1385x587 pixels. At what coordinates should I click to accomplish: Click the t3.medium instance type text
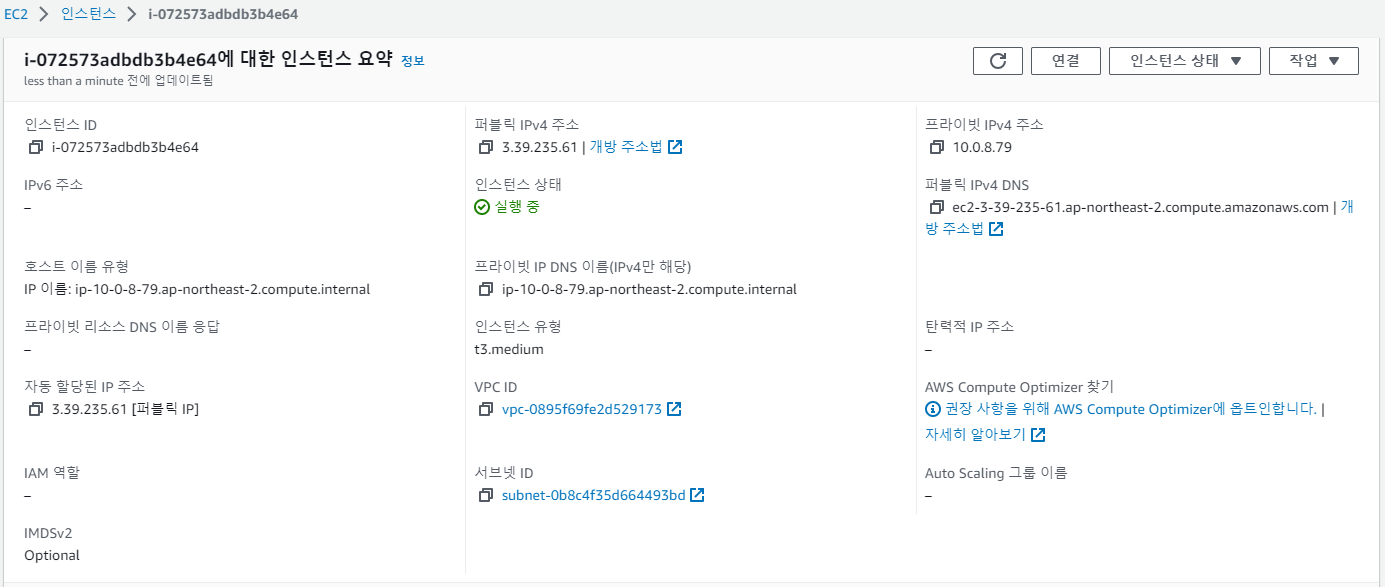510,350
